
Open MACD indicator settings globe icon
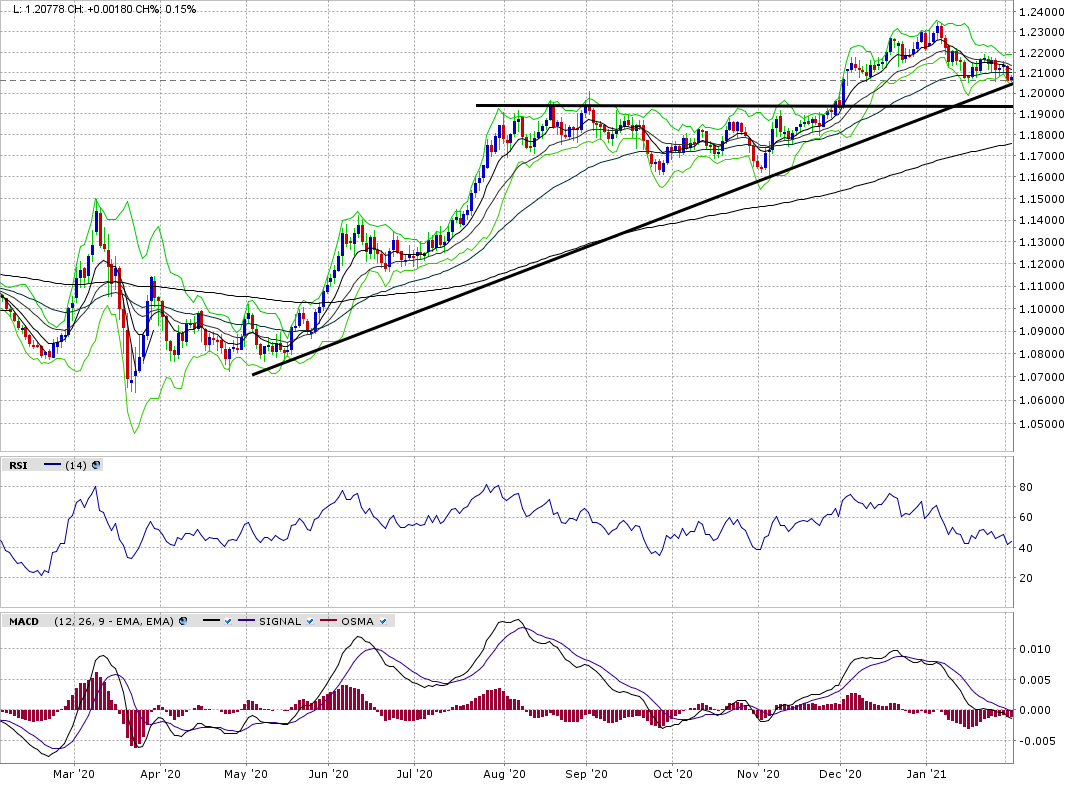[183, 621]
